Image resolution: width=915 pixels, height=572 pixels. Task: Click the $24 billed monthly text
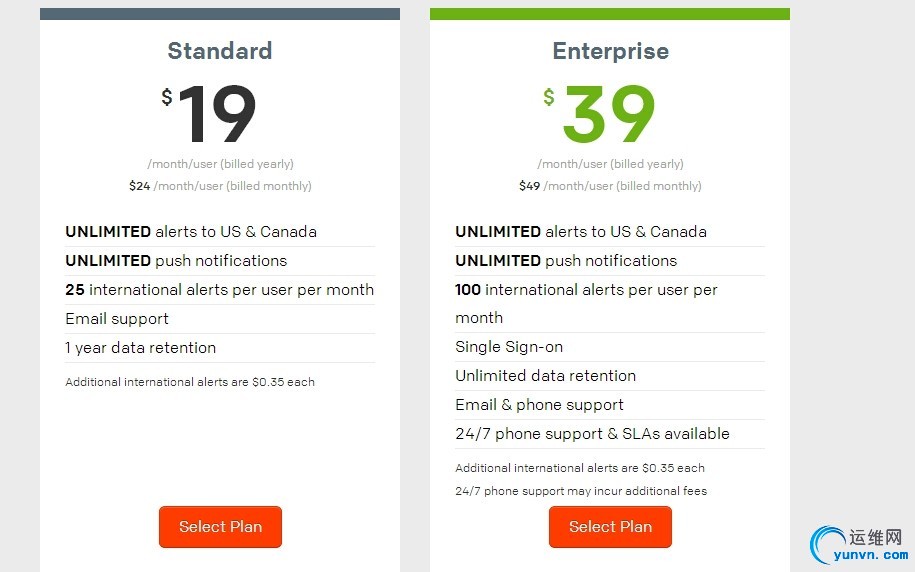[x=220, y=186]
